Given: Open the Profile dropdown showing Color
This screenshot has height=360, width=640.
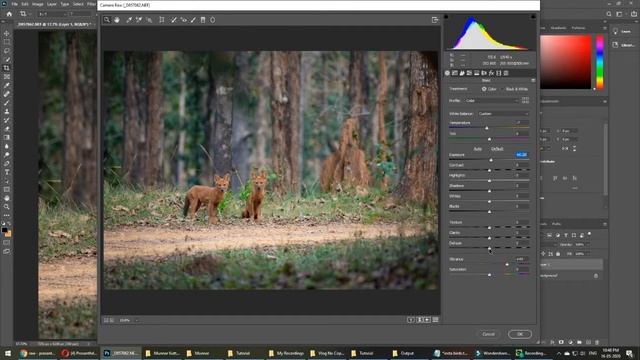Looking at the screenshot, I should point(491,100).
